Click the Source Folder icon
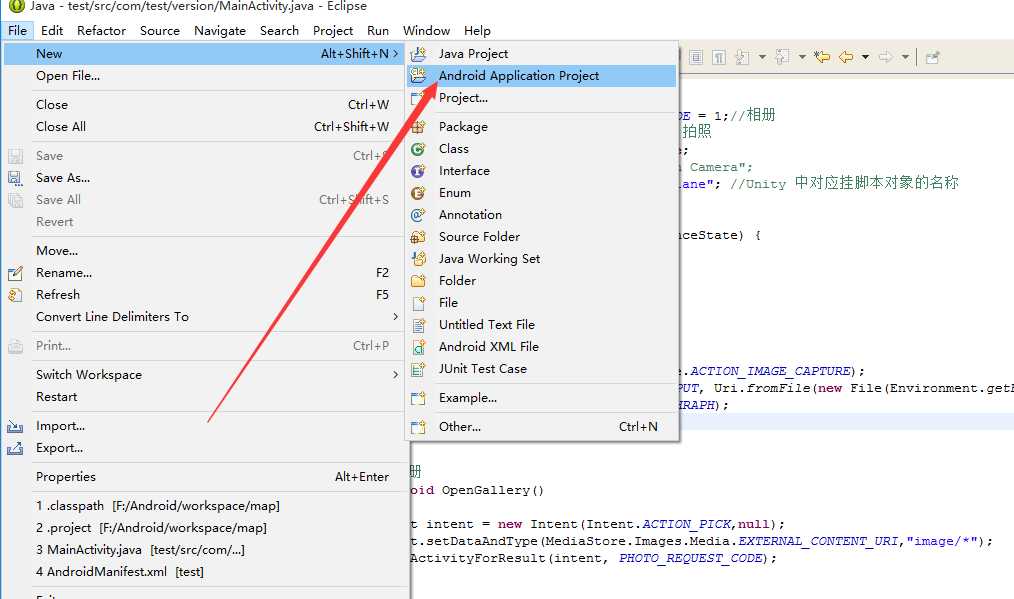1014x599 pixels. pos(418,237)
